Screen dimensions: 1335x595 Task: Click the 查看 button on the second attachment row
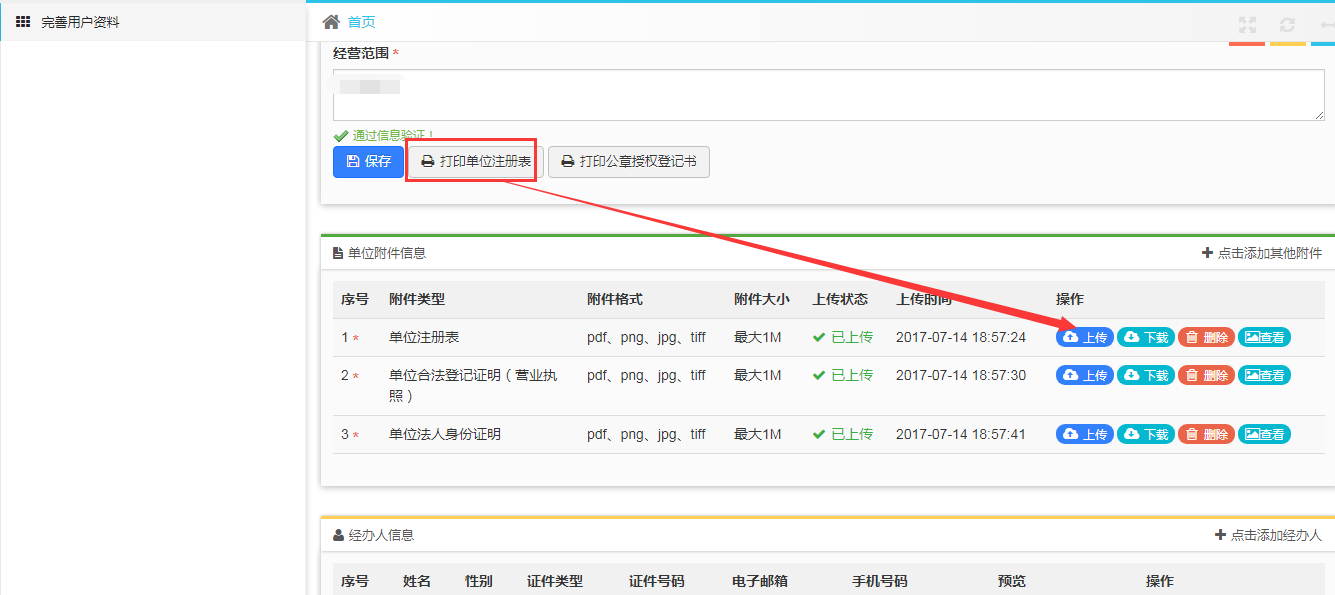pos(1264,375)
